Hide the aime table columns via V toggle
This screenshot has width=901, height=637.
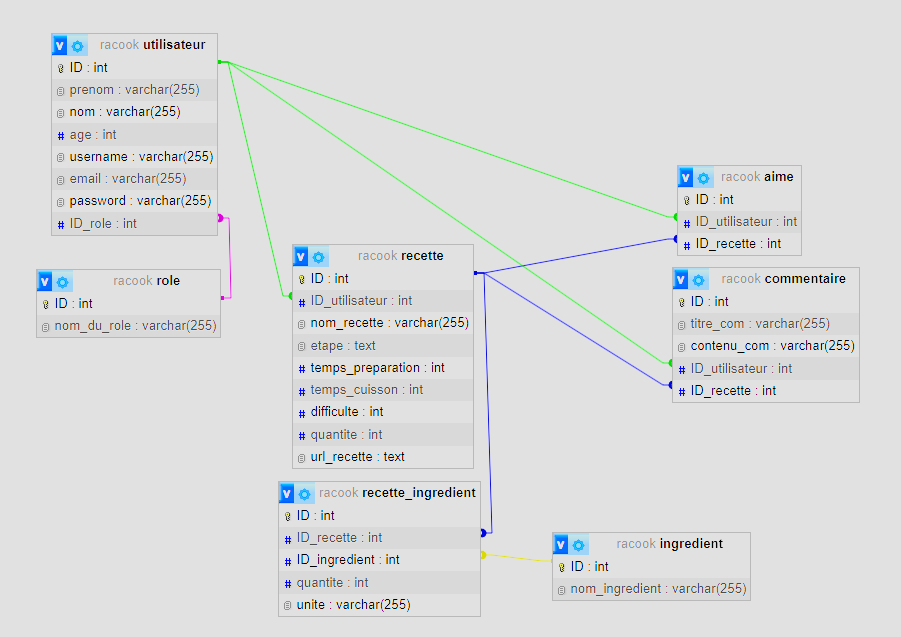(x=686, y=178)
